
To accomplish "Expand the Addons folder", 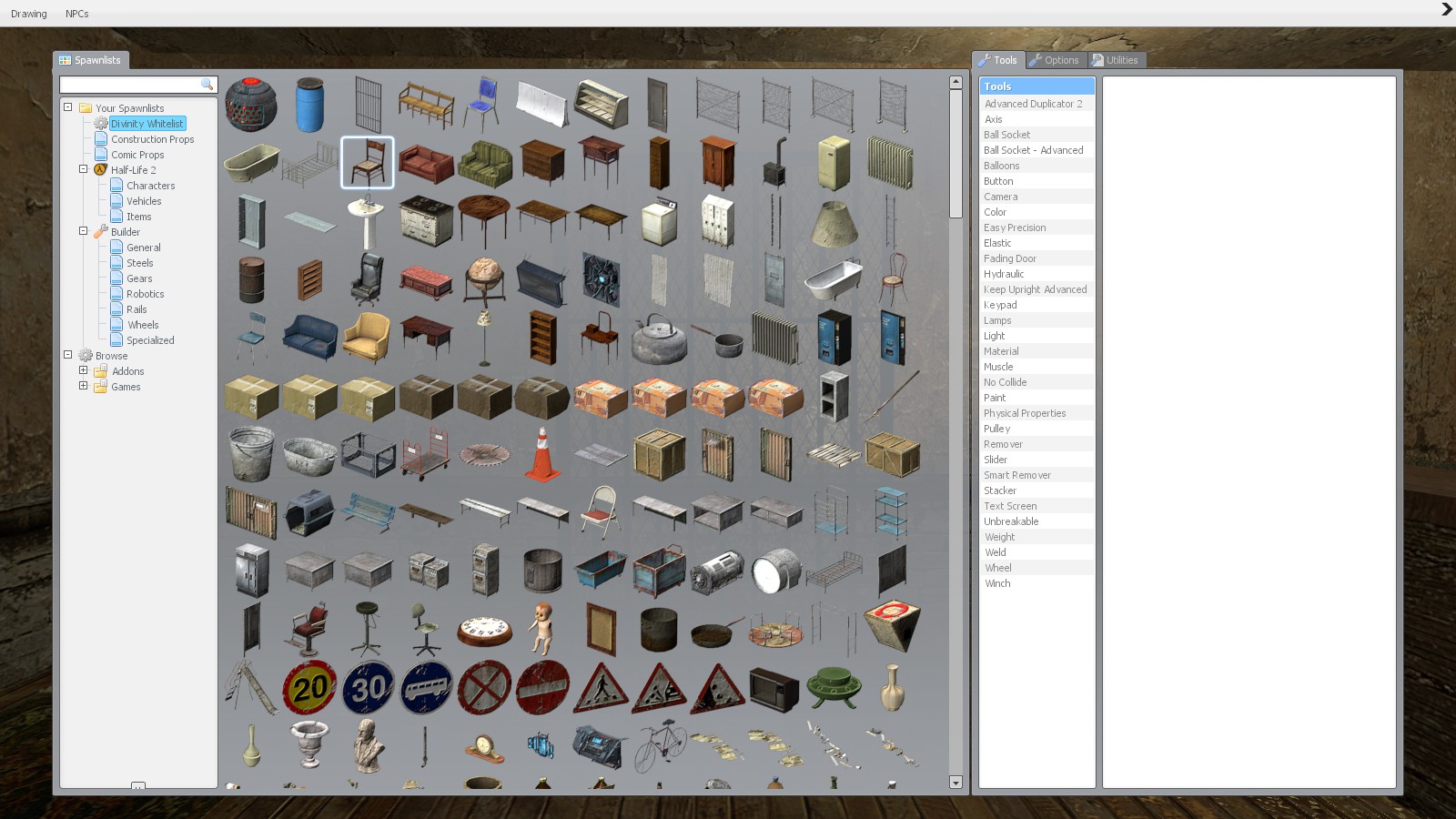I will pos(83,370).
